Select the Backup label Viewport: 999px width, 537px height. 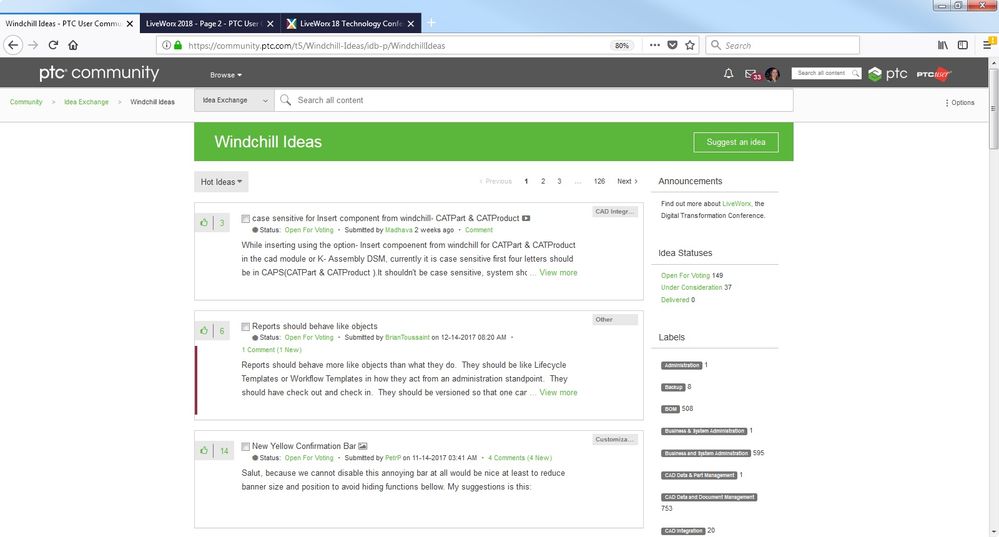click(673, 387)
